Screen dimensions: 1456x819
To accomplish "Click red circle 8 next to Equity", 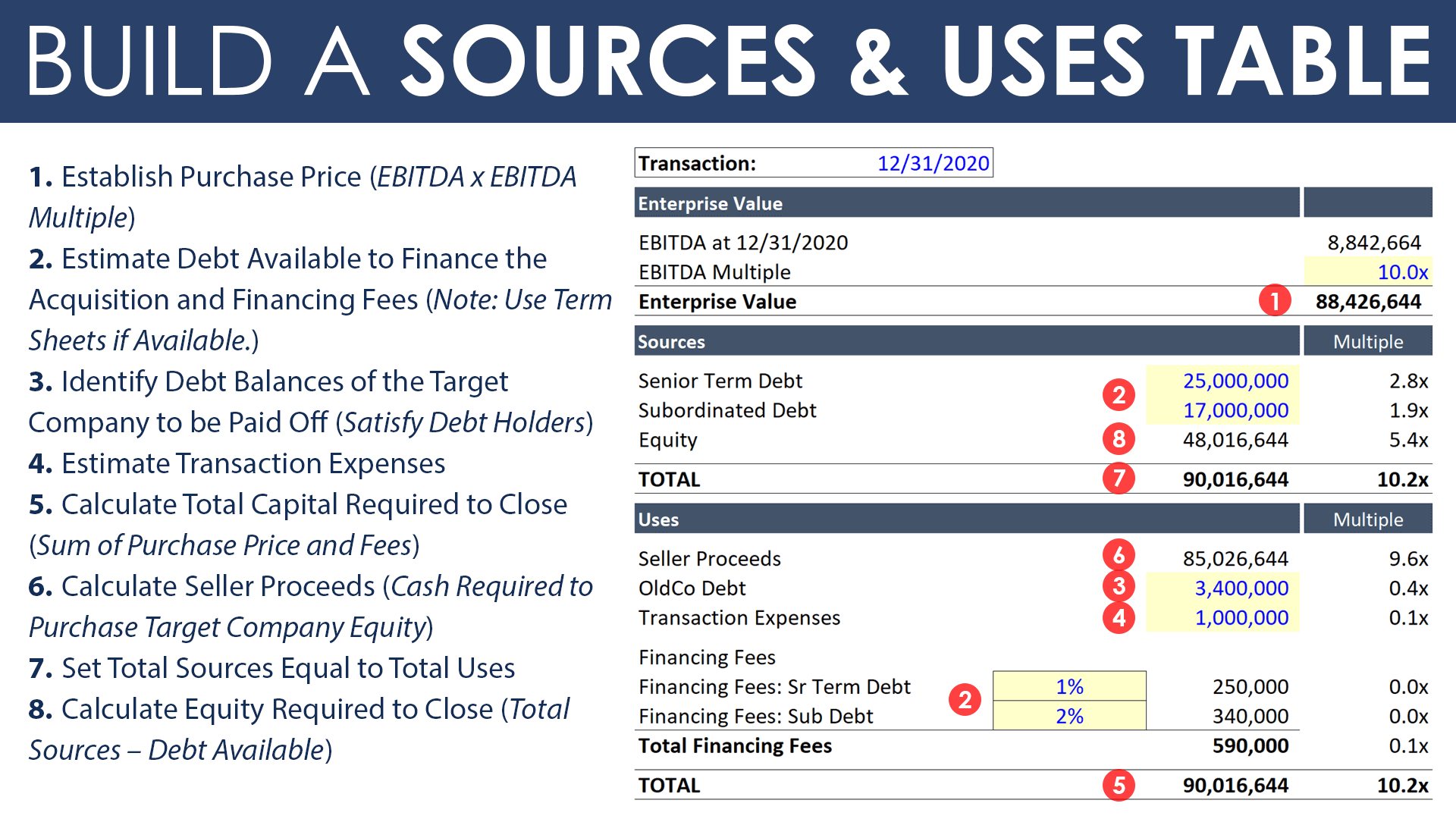I will coord(1119,438).
